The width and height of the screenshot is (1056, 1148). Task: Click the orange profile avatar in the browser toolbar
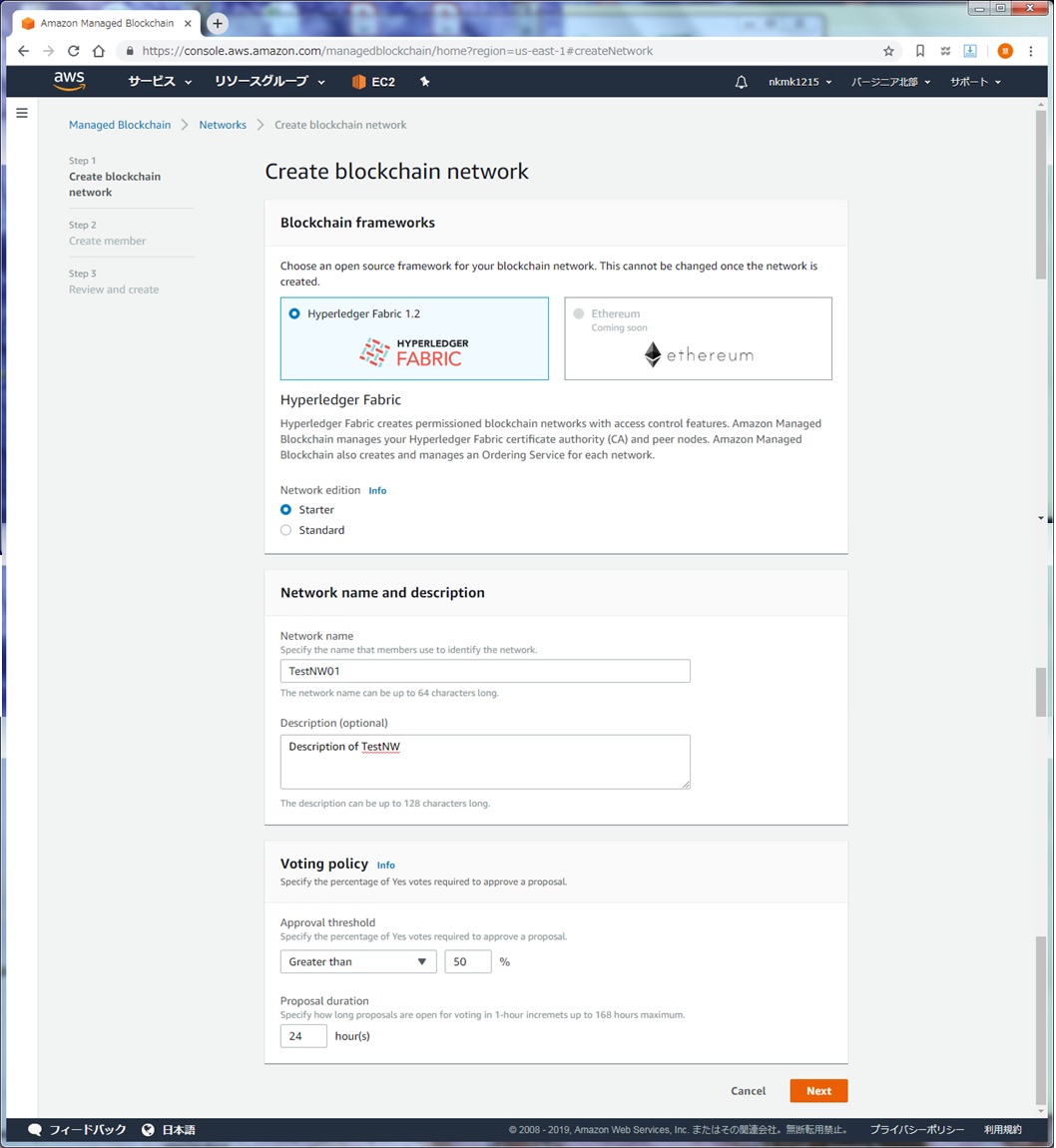click(x=1005, y=51)
